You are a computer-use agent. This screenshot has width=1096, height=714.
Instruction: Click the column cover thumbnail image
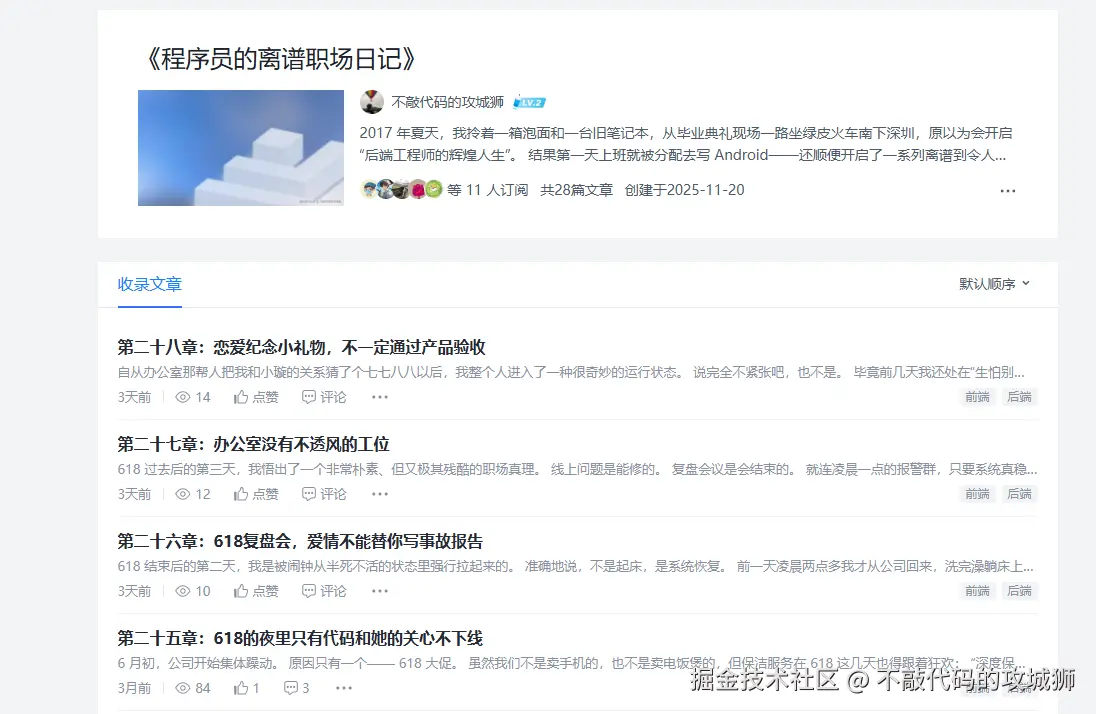240,147
